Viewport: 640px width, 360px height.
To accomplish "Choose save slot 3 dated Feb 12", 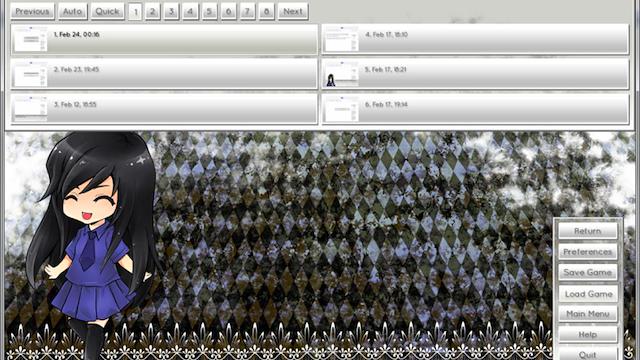I will coord(164,109).
